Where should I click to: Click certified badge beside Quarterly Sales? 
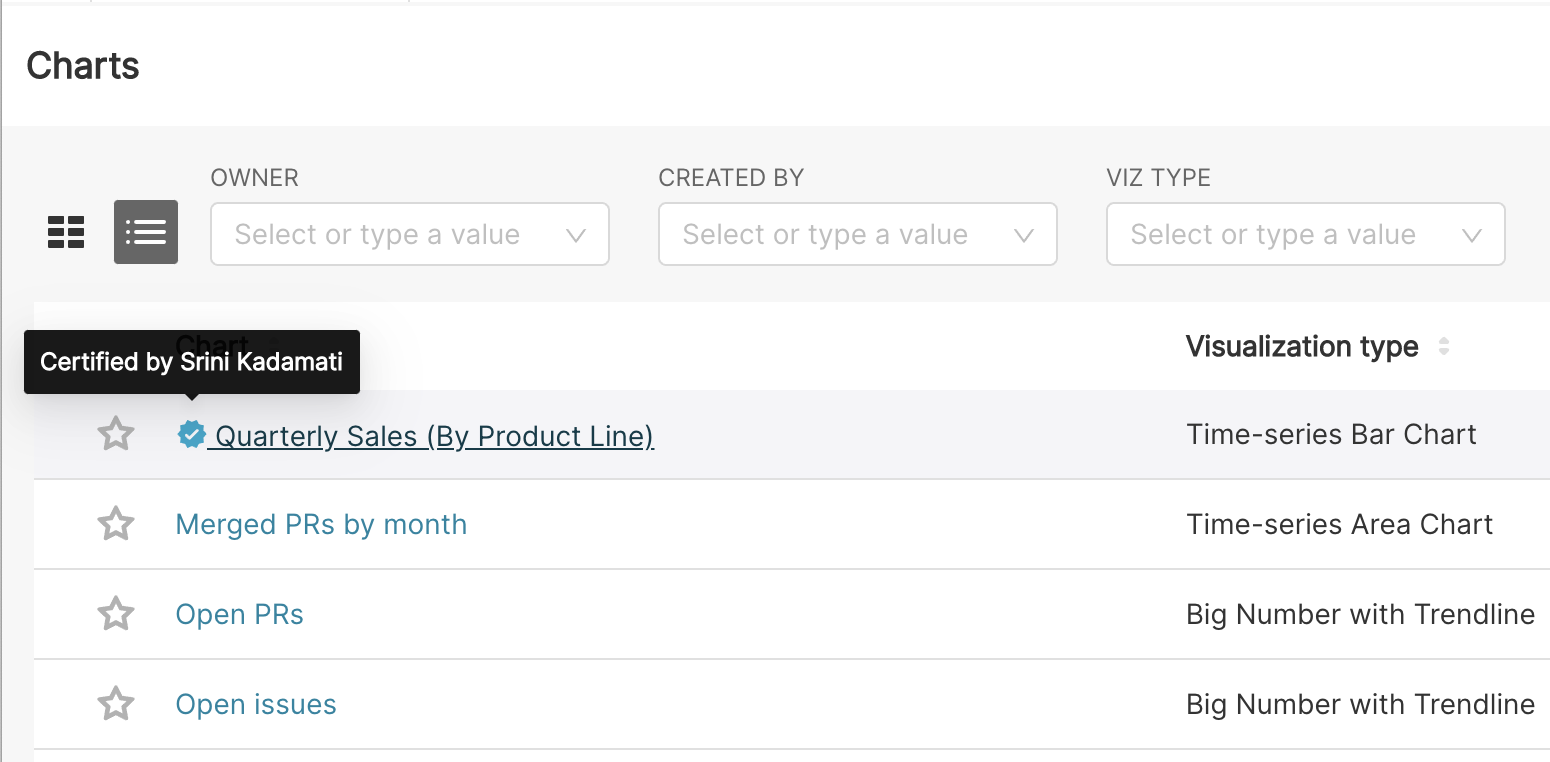click(x=191, y=434)
